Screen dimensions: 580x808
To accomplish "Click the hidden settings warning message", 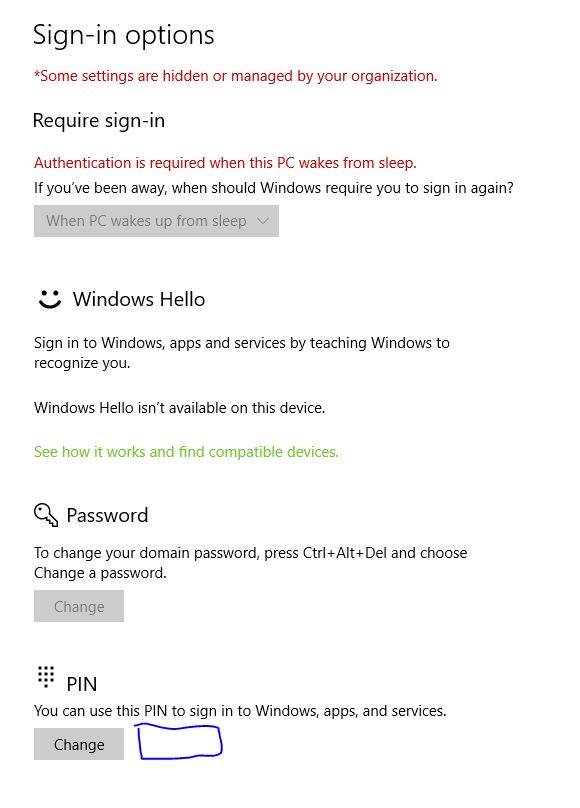I will point(235,76).
